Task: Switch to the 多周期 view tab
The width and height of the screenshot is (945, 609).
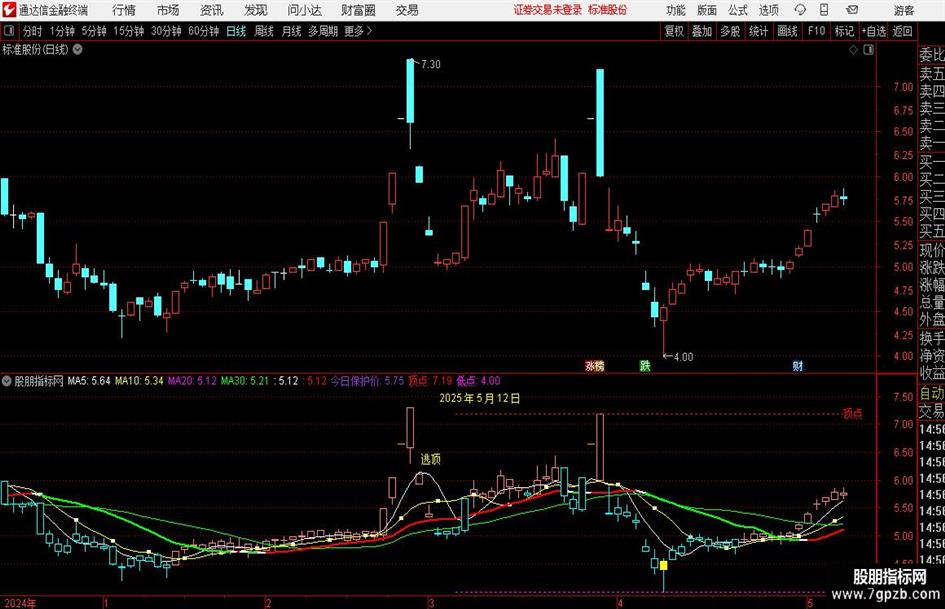Action: pos(323,31)
